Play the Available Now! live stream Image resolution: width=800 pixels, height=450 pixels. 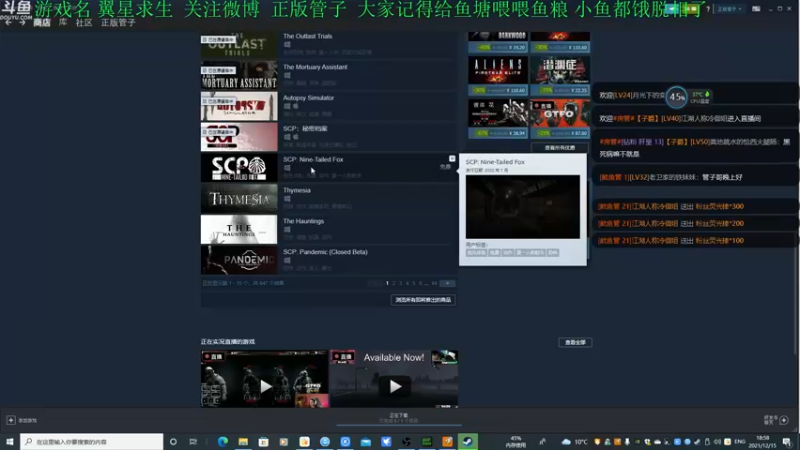[394, 379]
